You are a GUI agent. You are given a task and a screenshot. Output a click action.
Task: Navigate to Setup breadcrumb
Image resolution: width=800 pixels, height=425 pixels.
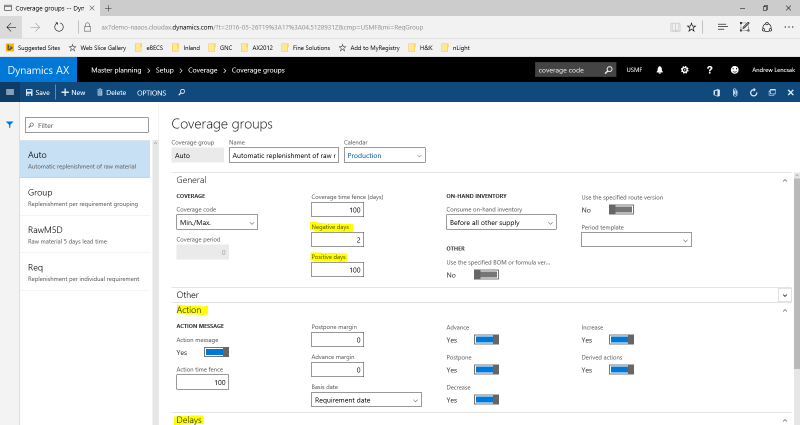(164, 70)
